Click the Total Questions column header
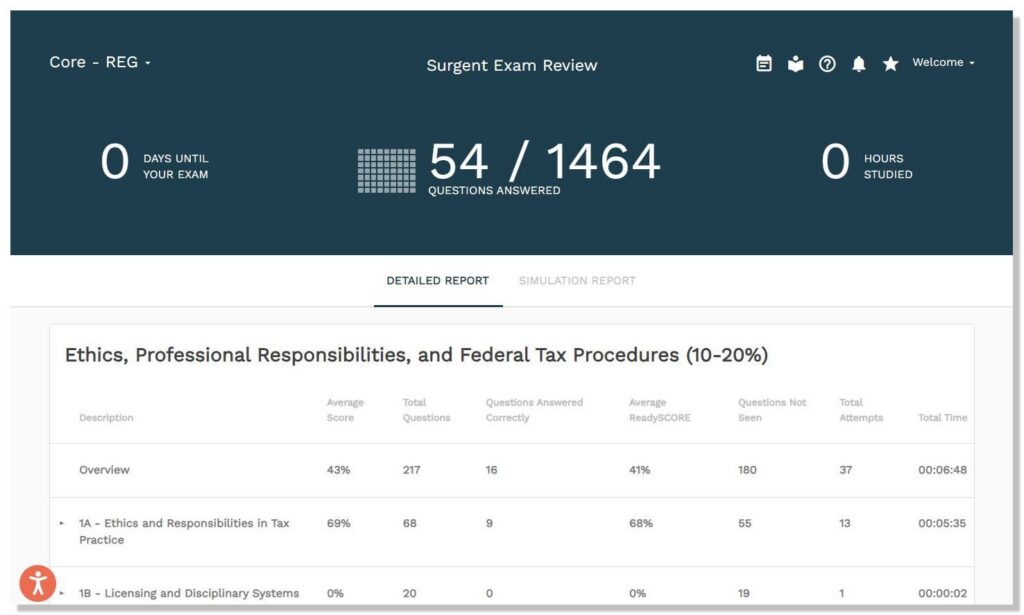 pos(426,410)
